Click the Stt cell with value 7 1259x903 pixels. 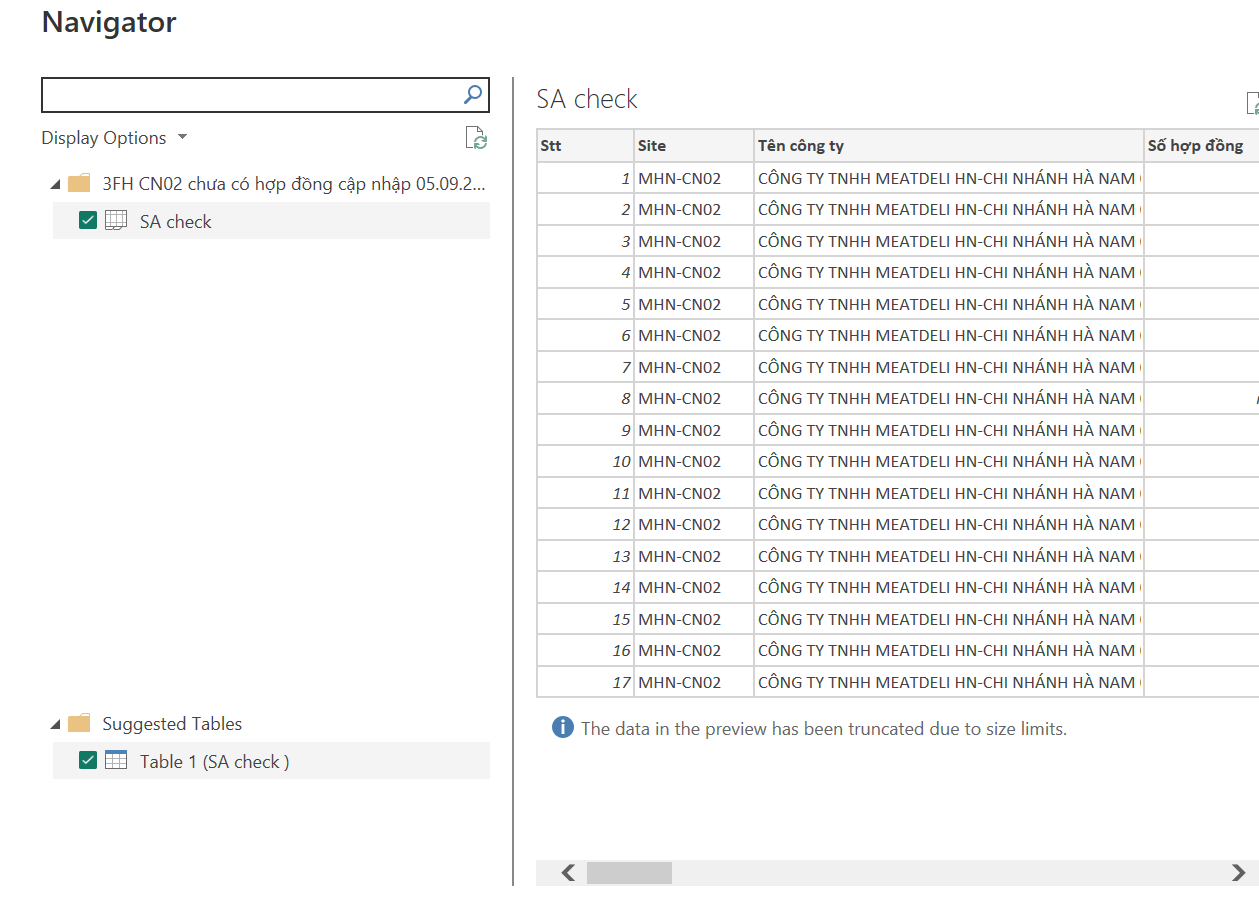pyautogui.click(x=585, y=367)
